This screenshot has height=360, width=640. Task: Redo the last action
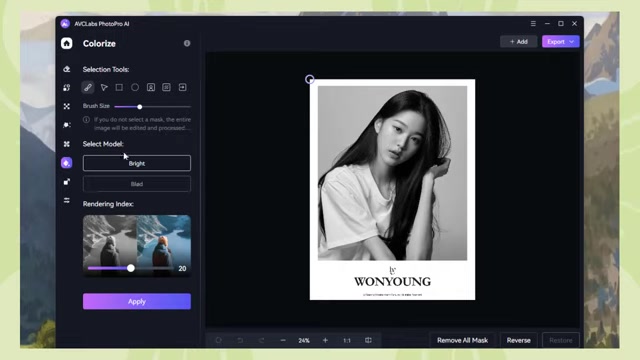261,340
